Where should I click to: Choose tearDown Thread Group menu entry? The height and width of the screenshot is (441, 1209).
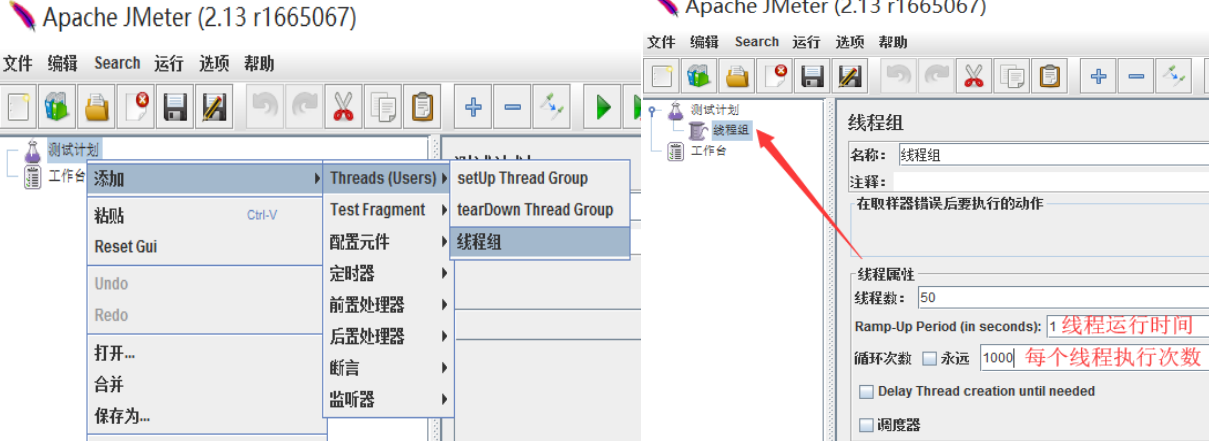[541, 210]
